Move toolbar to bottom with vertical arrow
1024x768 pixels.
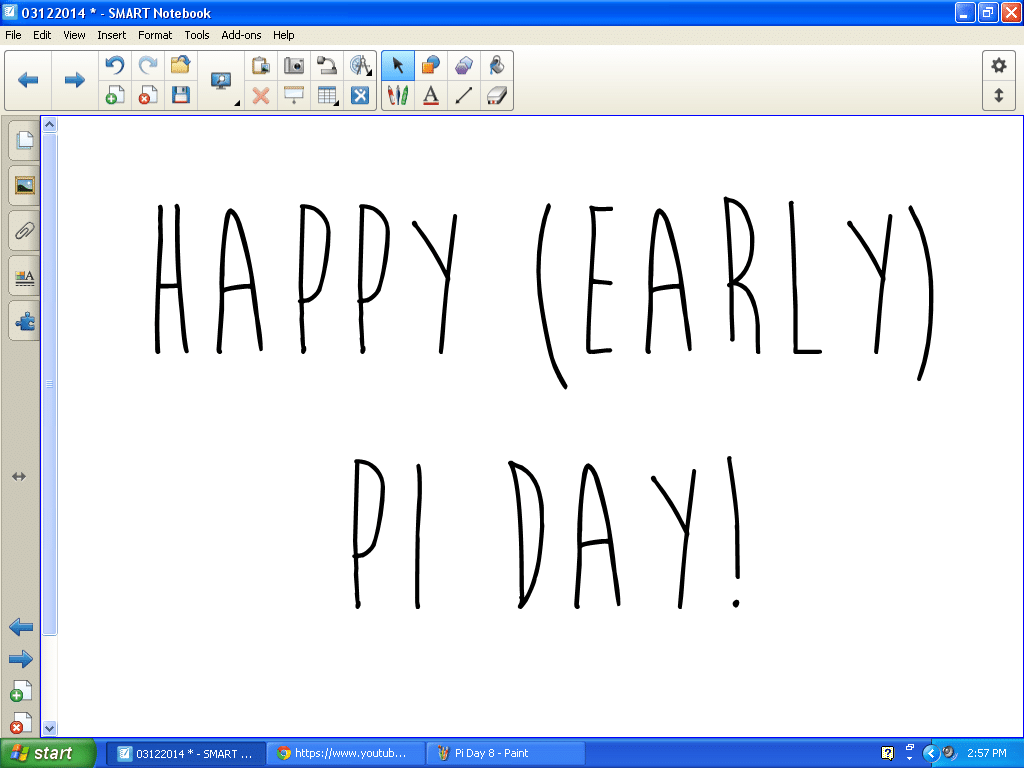pos(999,95)
